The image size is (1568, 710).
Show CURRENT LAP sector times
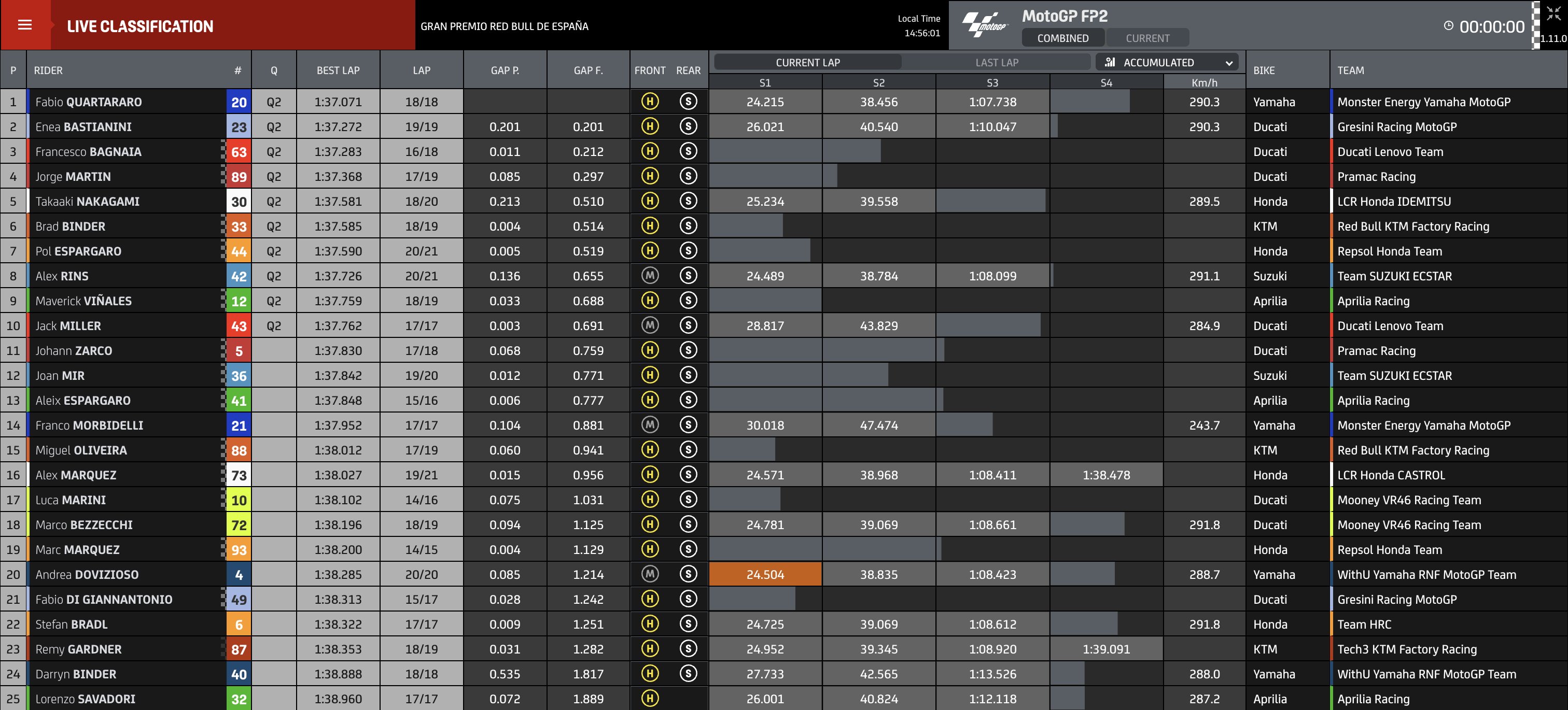tap(807, 62)
